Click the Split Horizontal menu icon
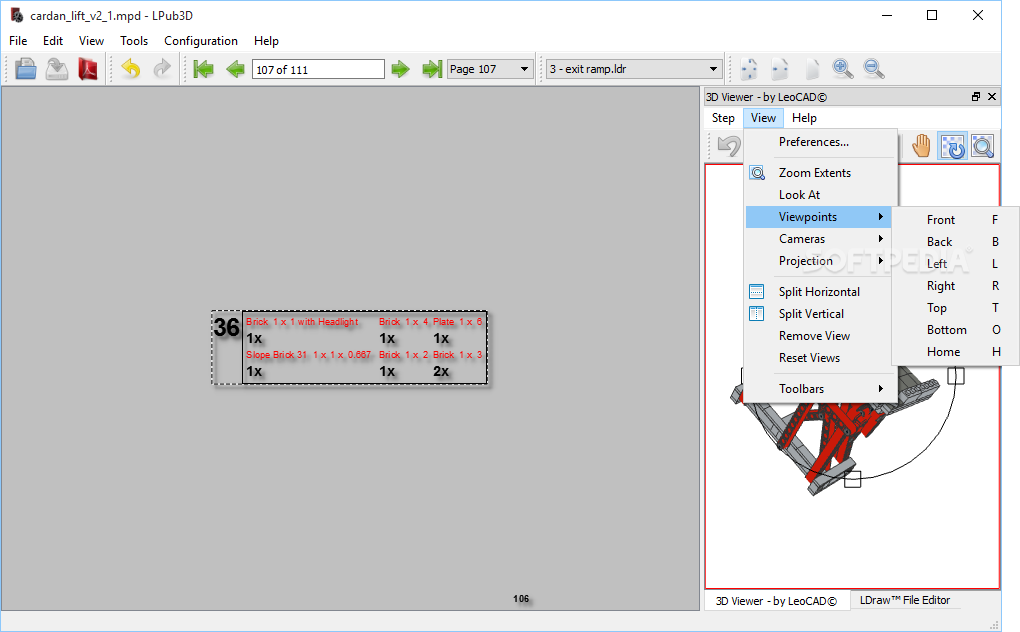The height and width of the screenshot is (632, 1020). coord(757,291)
